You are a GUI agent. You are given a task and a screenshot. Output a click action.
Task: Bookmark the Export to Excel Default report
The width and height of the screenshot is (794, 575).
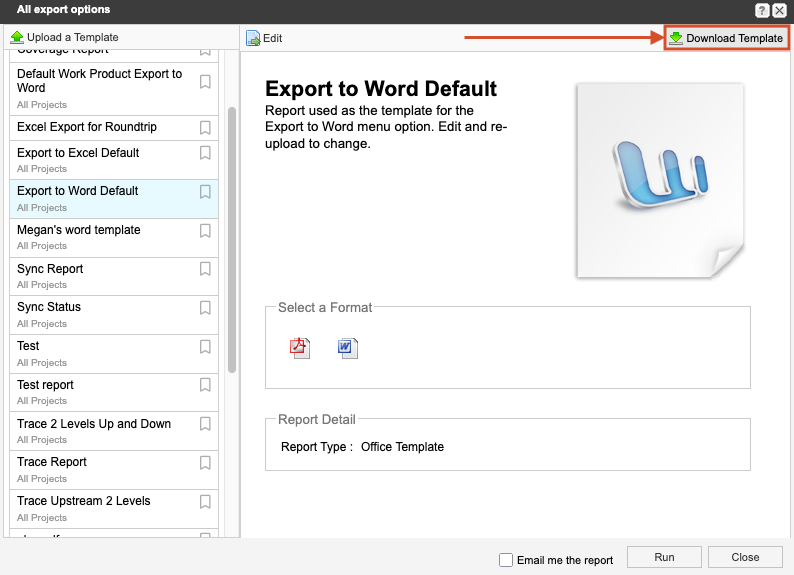click(205, 153)
